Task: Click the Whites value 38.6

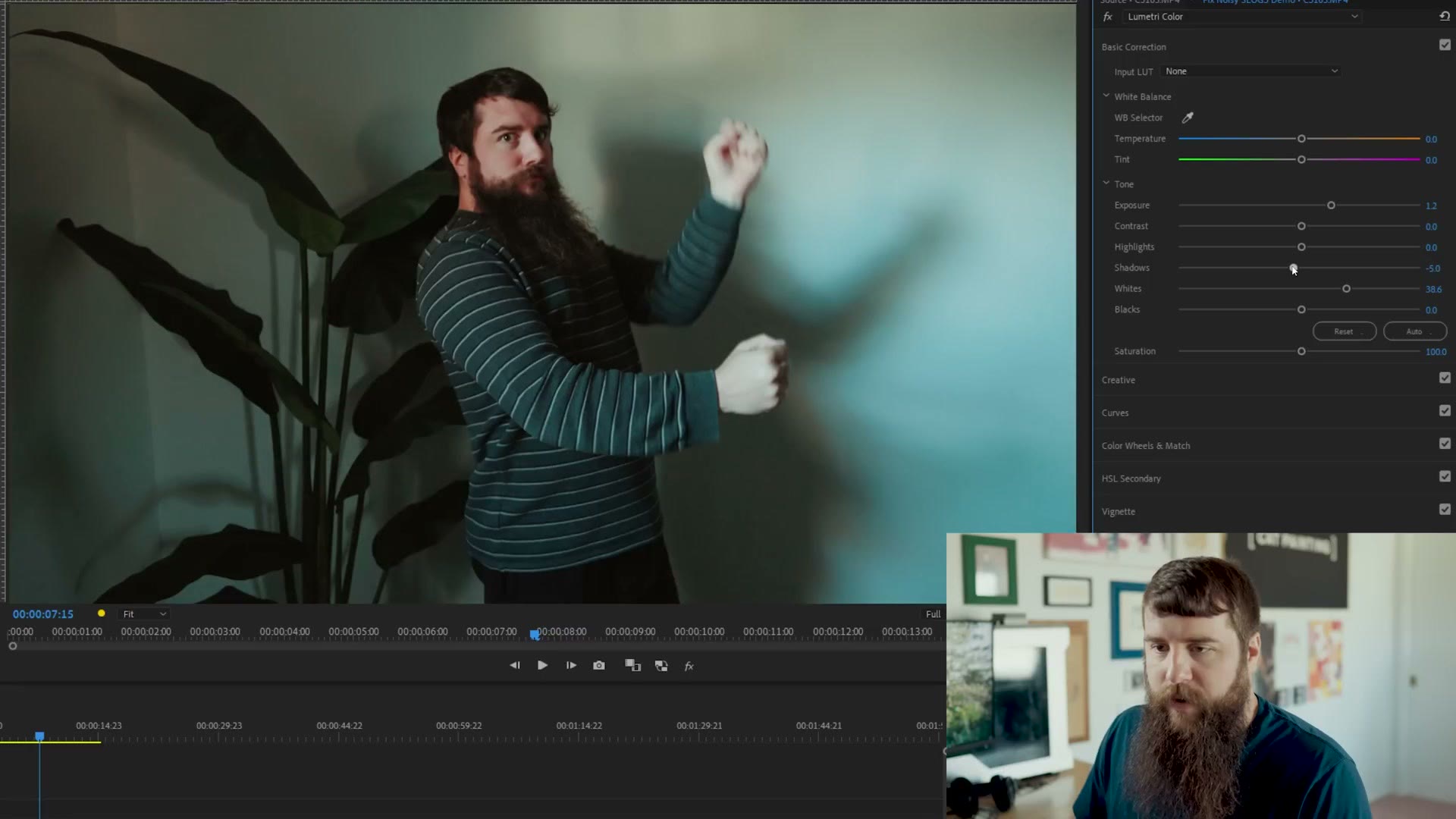Action: (x=1433, y=290)
